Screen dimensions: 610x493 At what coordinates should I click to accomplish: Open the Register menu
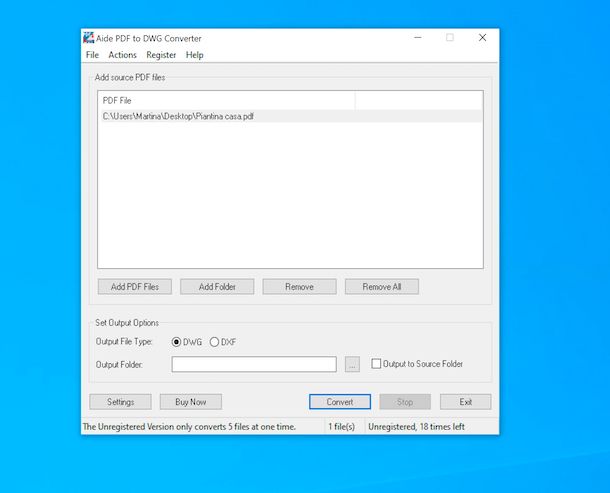pyautogui.click(x=161, y=55)
